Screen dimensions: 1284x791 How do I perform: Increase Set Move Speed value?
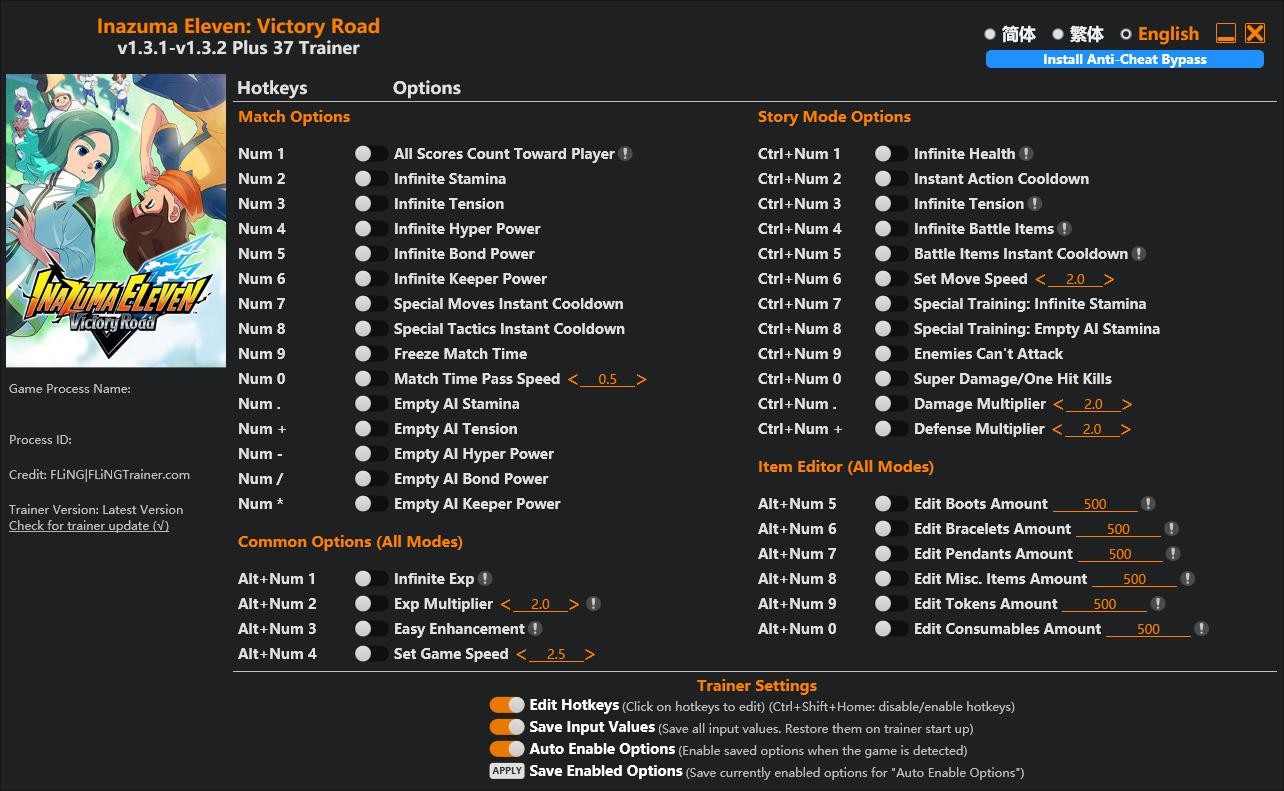click(1108, 280)
